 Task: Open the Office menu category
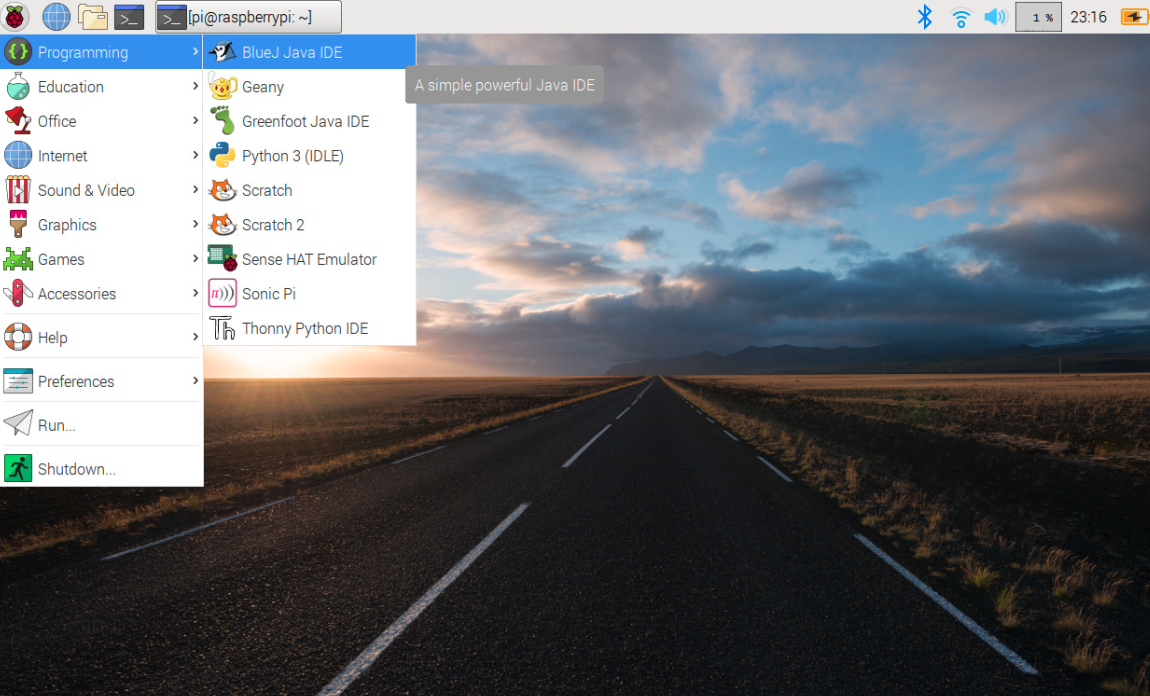click(x=102, y=121)
